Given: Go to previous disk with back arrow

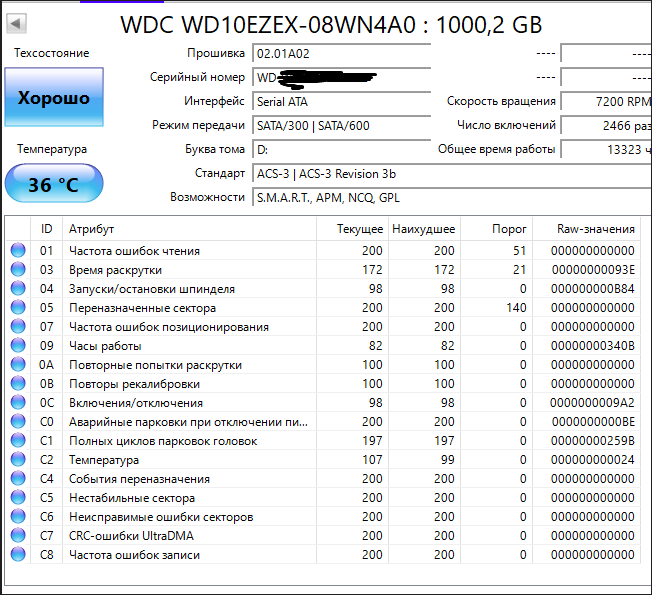Looking at the screenshot, I should [17, 24].
